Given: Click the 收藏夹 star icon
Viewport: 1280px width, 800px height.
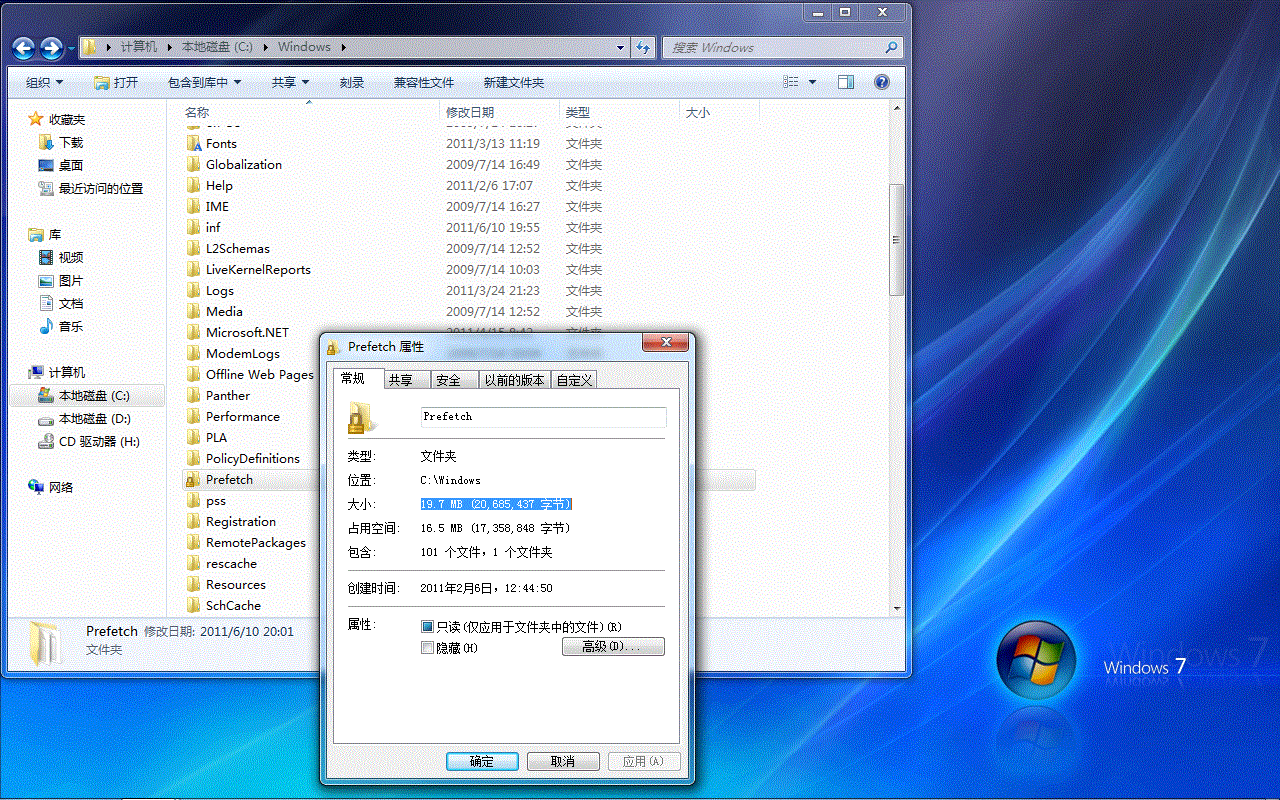Looking at the screenshot, I should 36,119.
